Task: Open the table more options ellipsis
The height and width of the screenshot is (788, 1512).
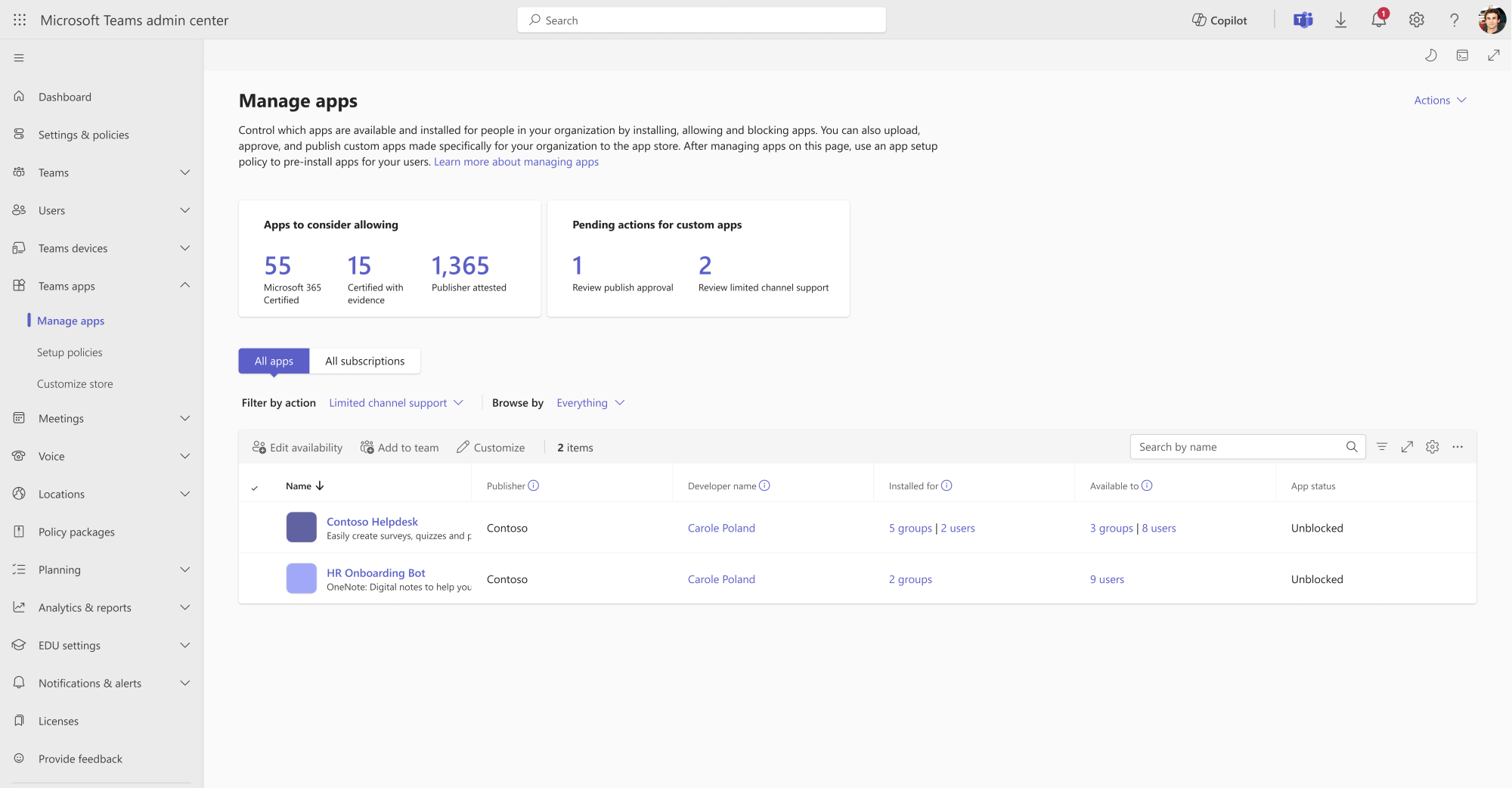Action: point(1458,447)
